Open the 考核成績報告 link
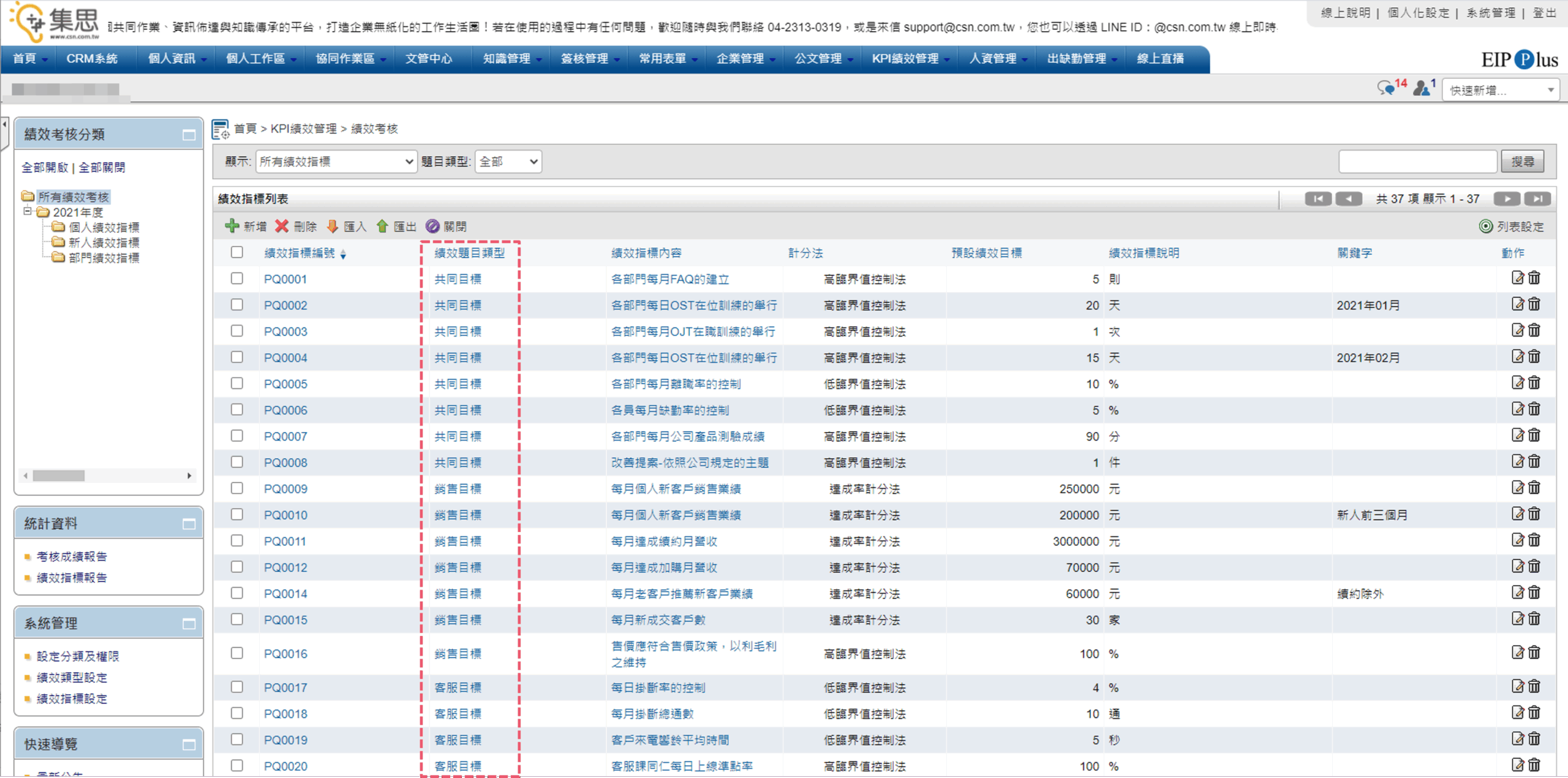 click(72, 556)
